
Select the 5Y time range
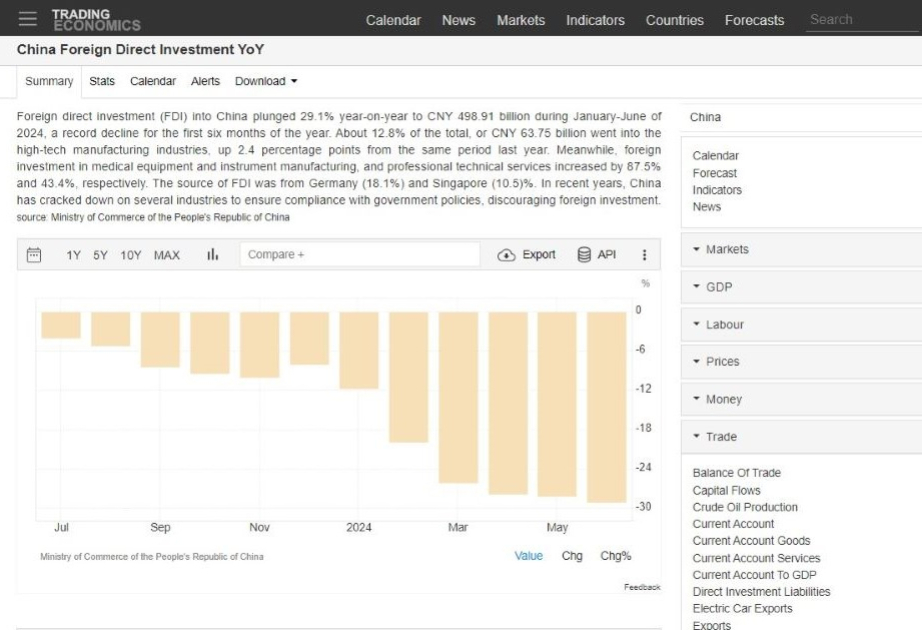coord(101,255)
